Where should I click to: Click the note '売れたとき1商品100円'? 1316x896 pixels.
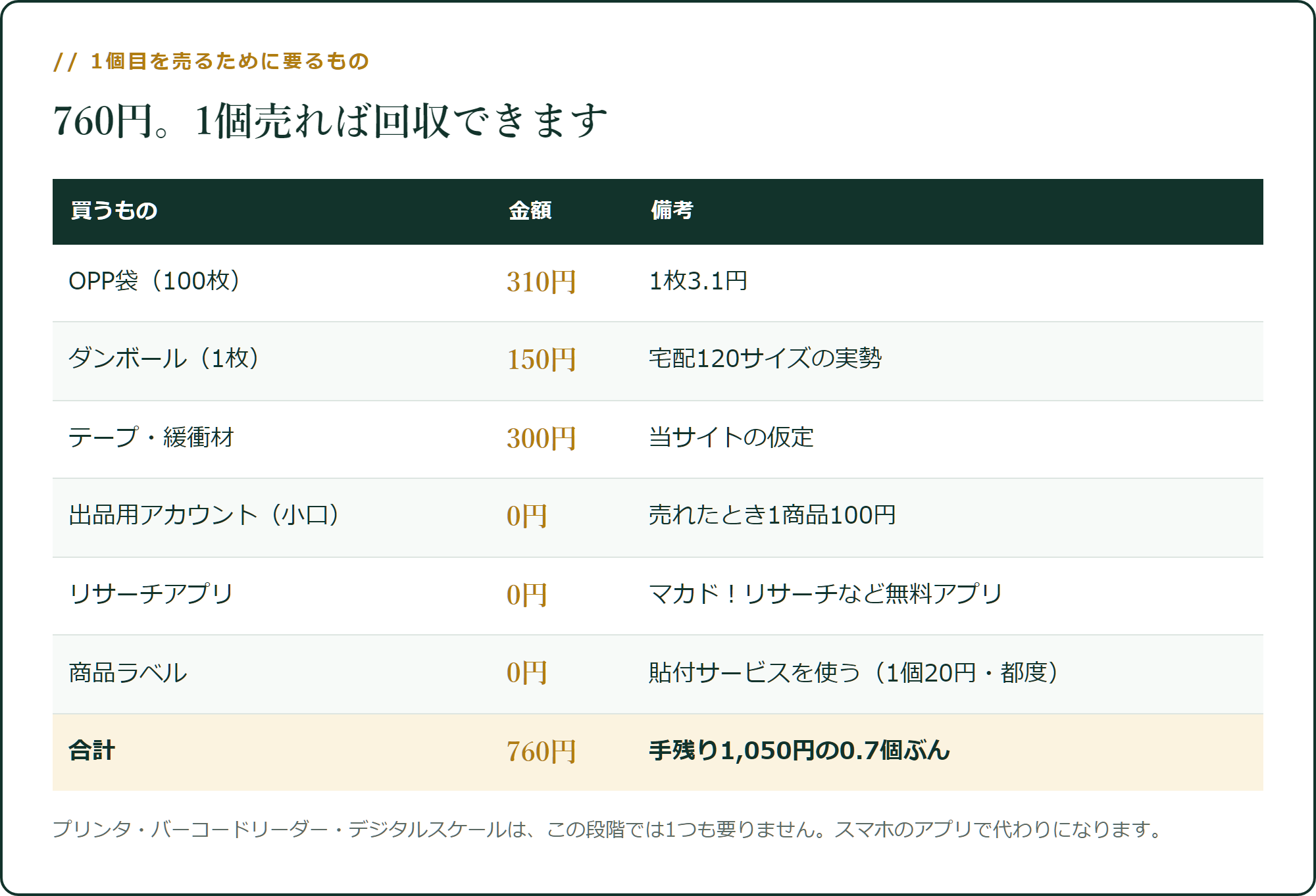click(772, 515)
